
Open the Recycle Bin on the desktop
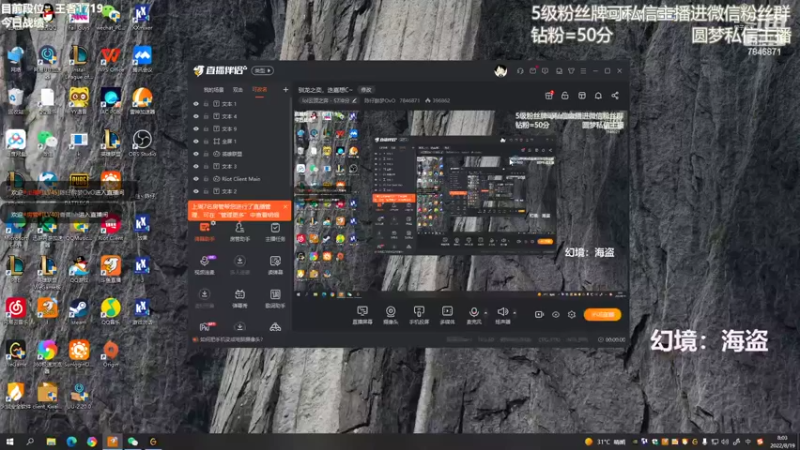[15, 100]
